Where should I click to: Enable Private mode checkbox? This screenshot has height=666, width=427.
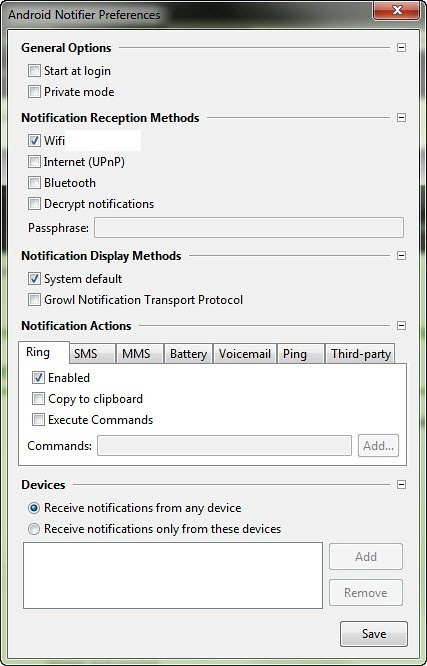pyautogui.click(x=34, y=92)
